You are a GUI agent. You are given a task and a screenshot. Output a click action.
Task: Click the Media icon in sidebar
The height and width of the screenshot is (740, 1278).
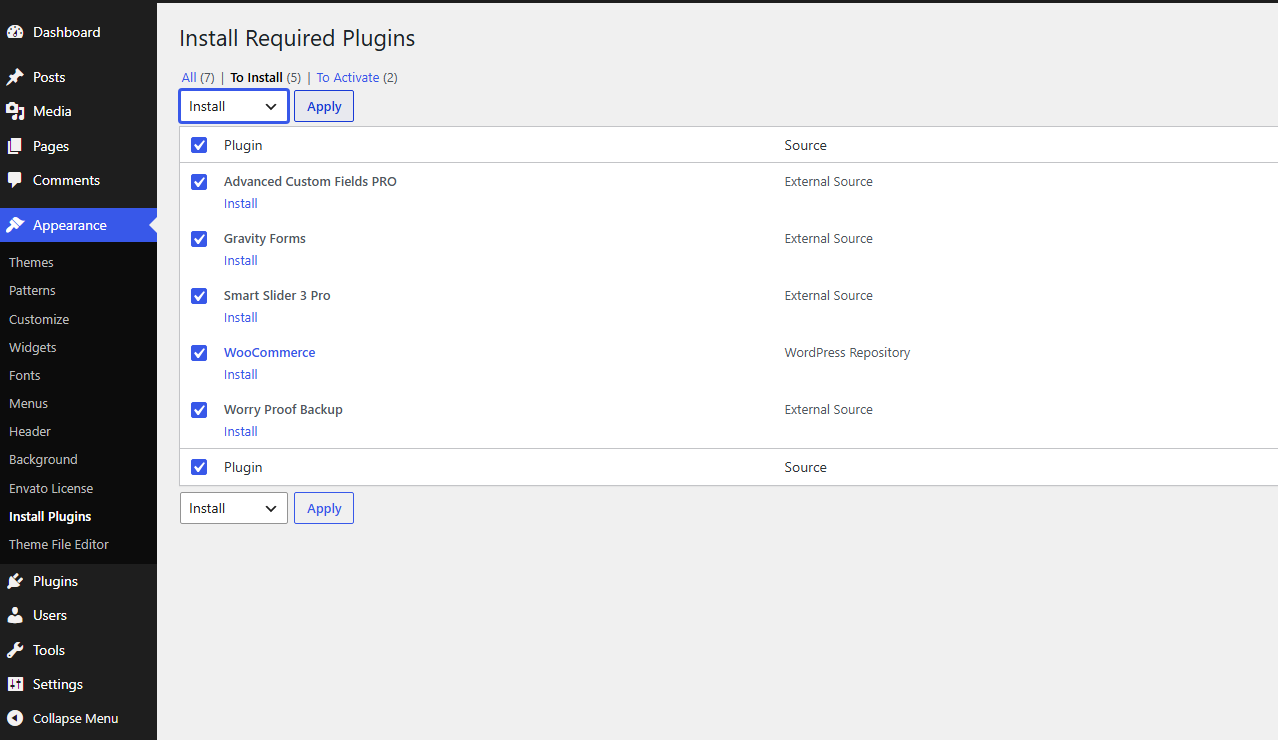pos(15,111)
